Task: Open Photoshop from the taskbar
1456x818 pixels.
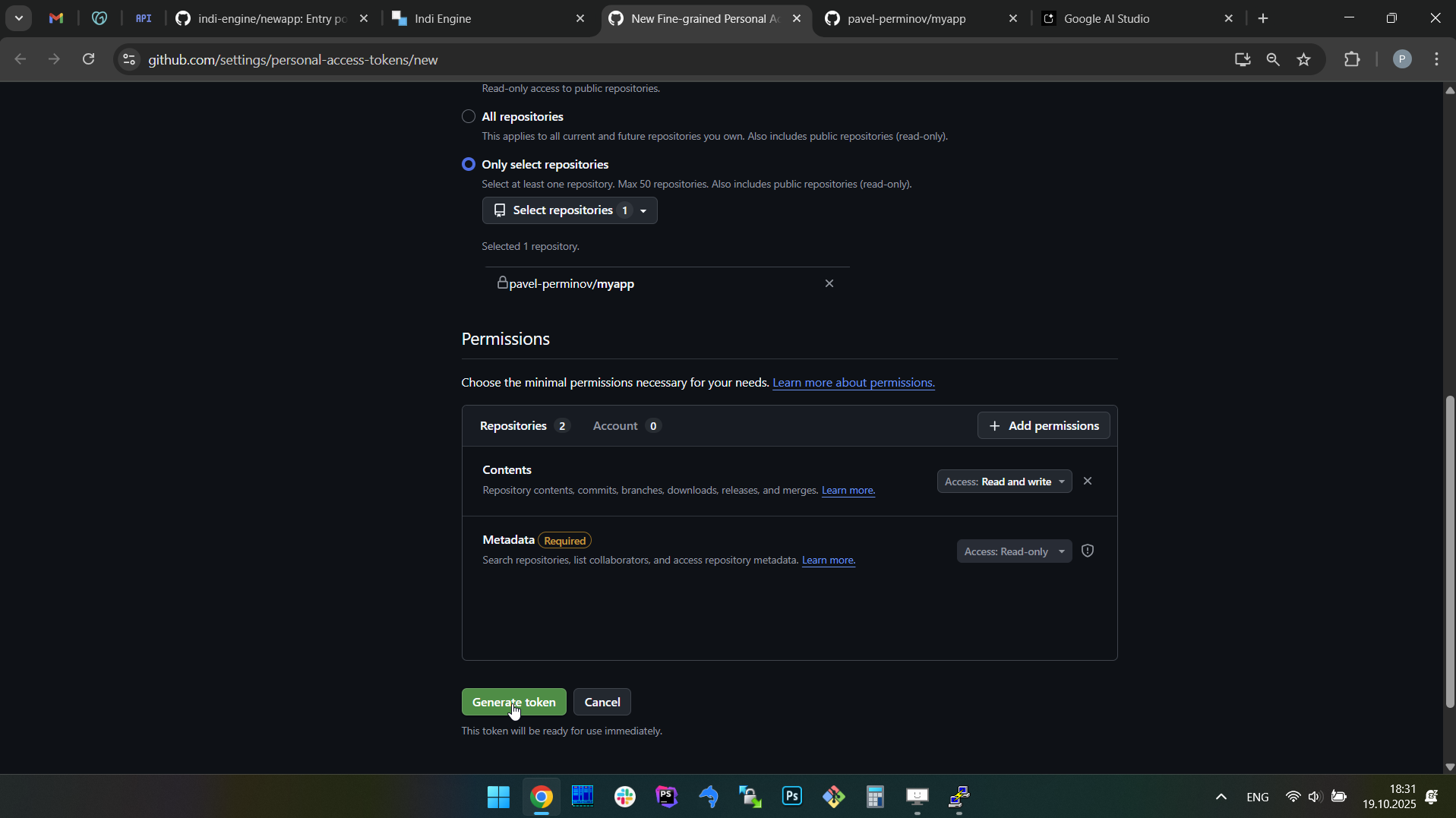Action: 792,797
